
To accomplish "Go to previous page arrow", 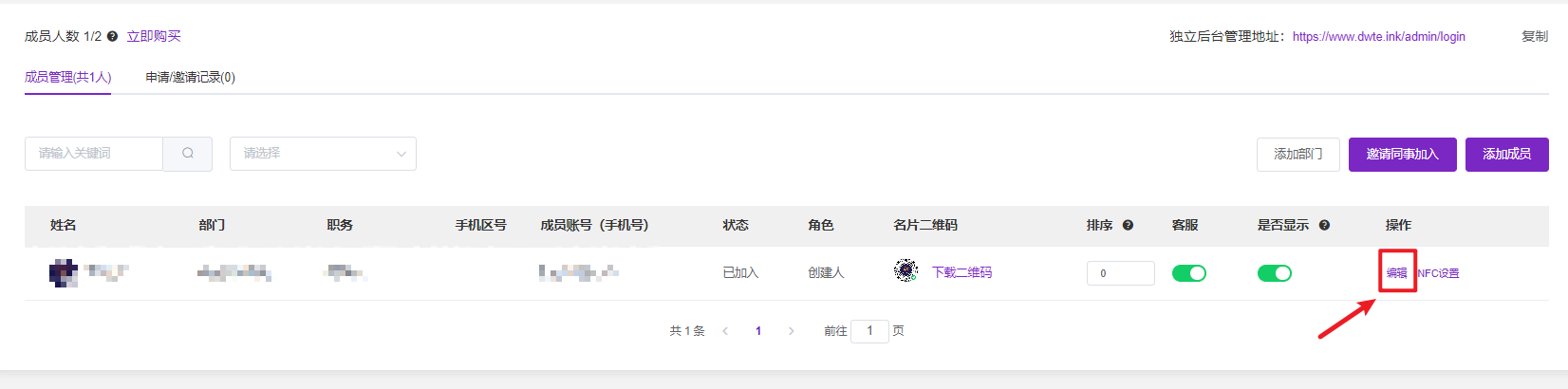I will coord(725,331).
